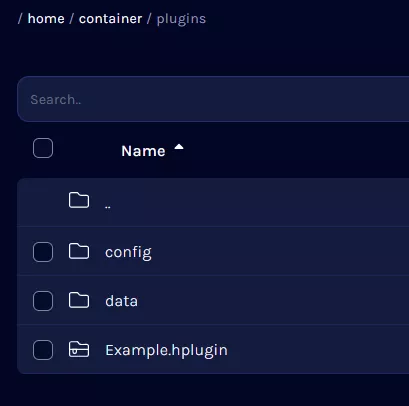Viewport: 409px width, 406px height.
Task: Open the parent directory folder icon
Action: click(79, 200)
